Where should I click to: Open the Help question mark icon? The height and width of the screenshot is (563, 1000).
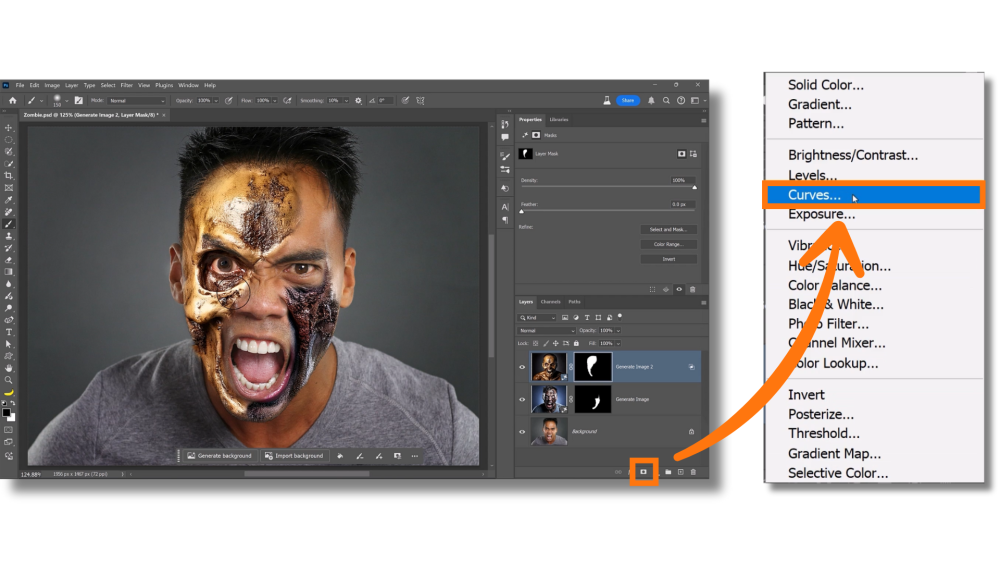680,100
